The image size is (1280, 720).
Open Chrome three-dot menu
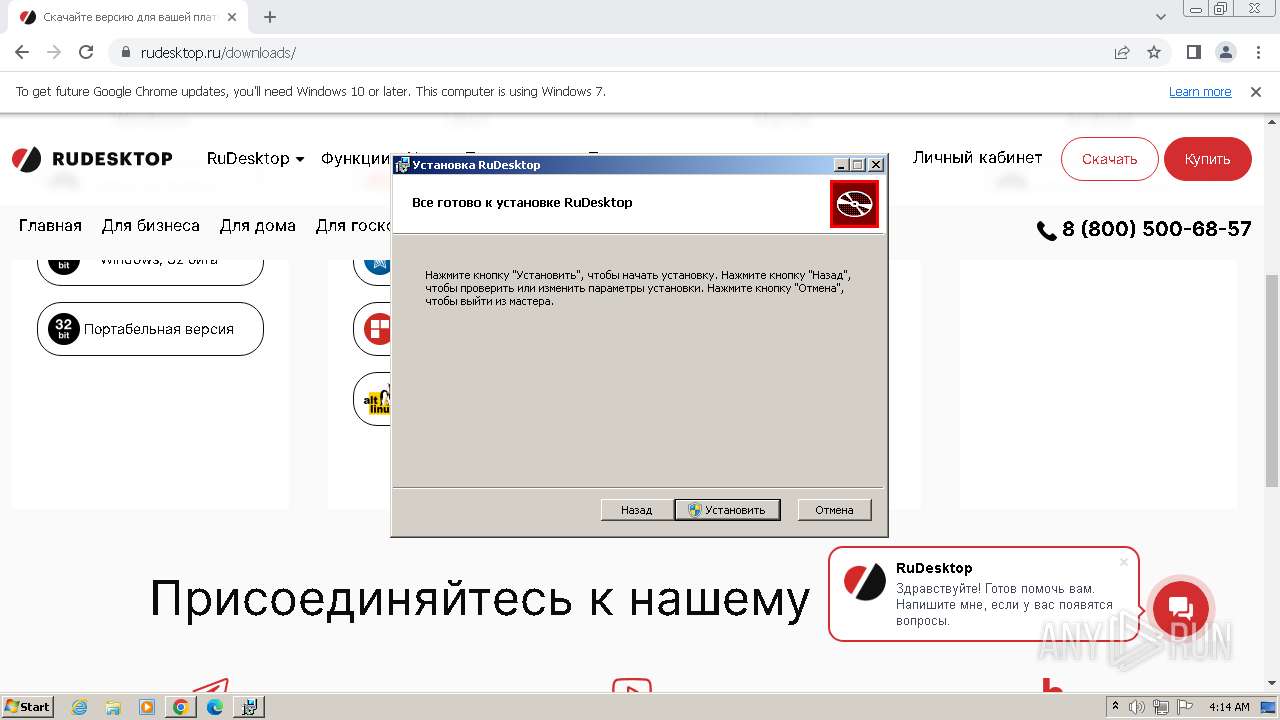tap(1257, 52)
